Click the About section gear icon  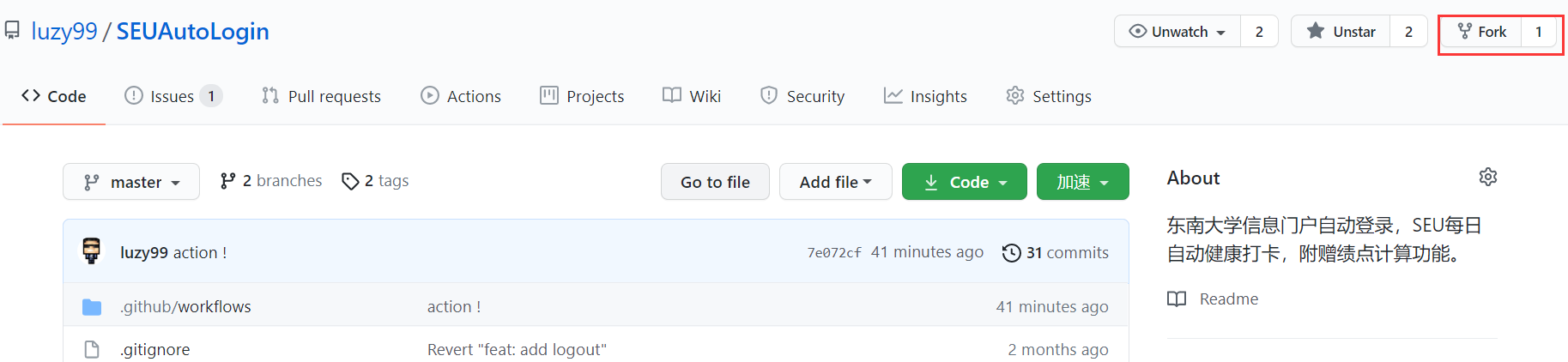[1487, 177]
